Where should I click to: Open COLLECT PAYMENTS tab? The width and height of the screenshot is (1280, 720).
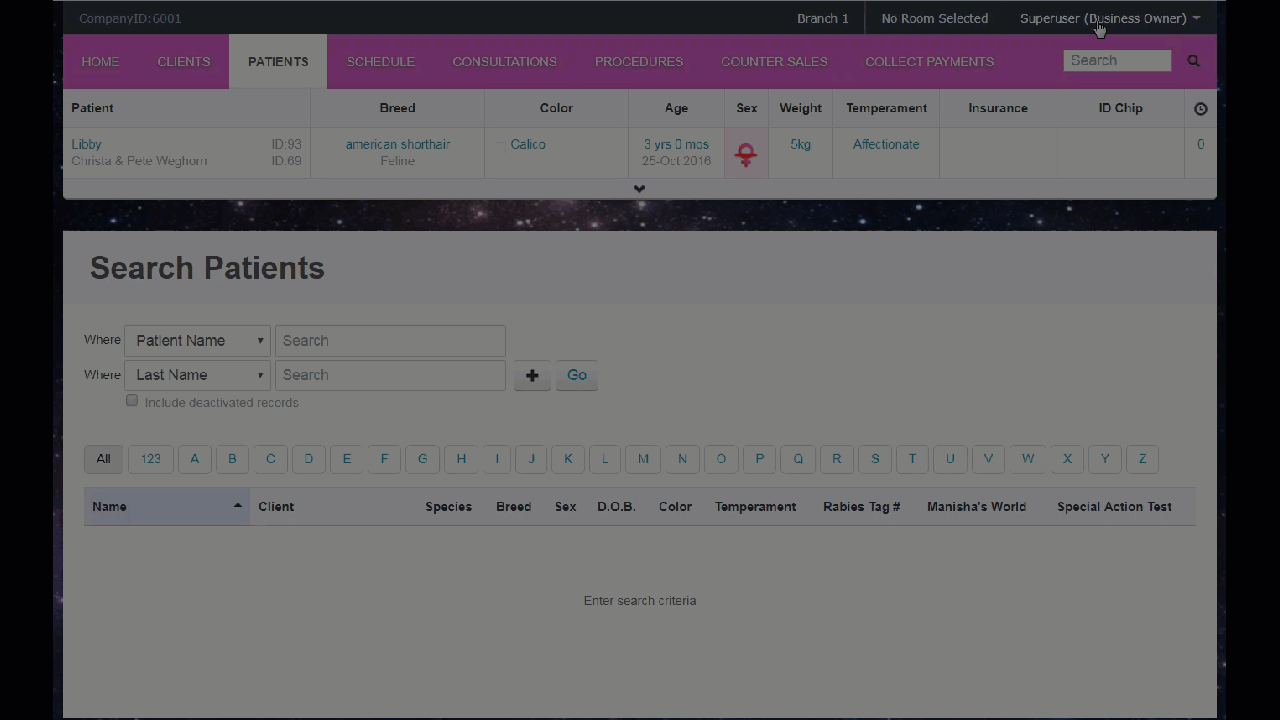coord(930,61)
